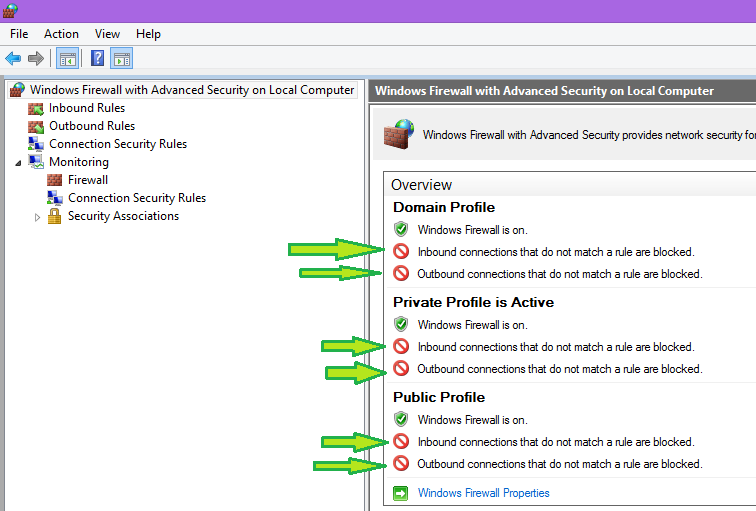Click Private Profile green shield icon
756x511 pixels.
401,324
